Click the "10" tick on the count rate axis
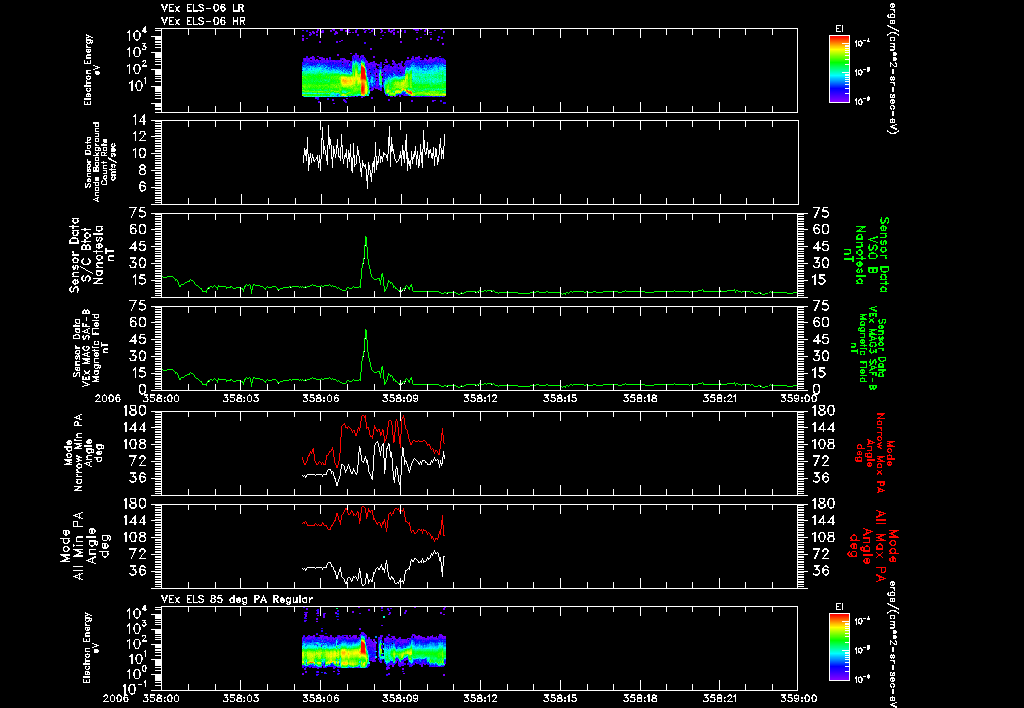 [x=138, y=154]
